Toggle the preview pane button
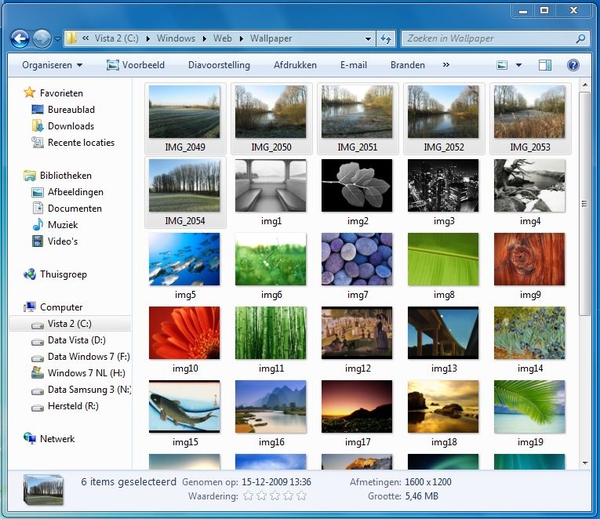600x519 pixels. click(545, 65)
